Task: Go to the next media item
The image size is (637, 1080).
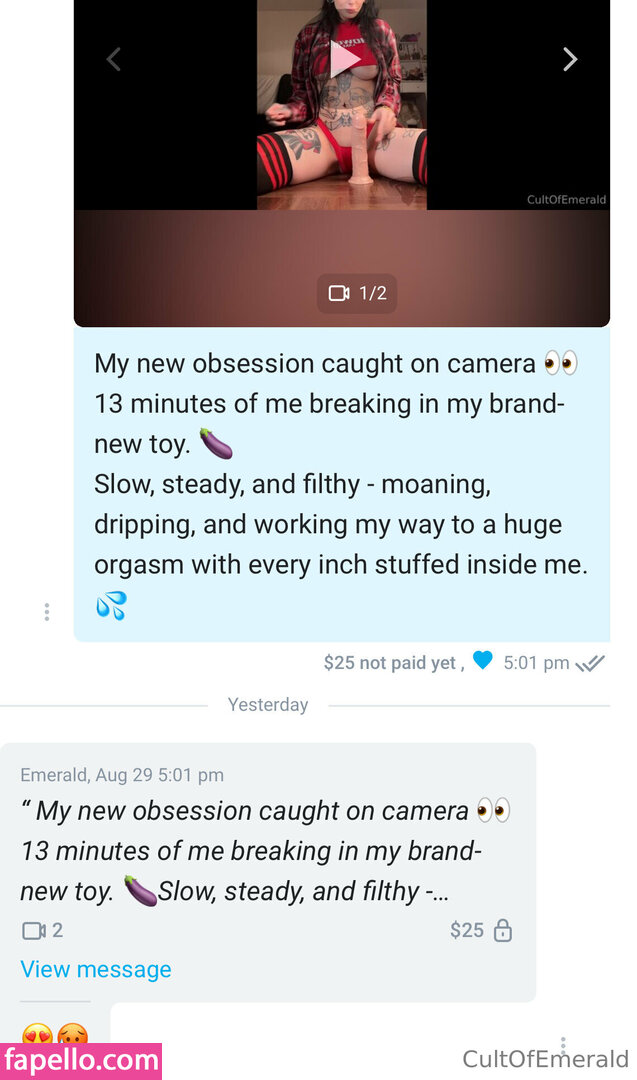Action: pos(570,60)
